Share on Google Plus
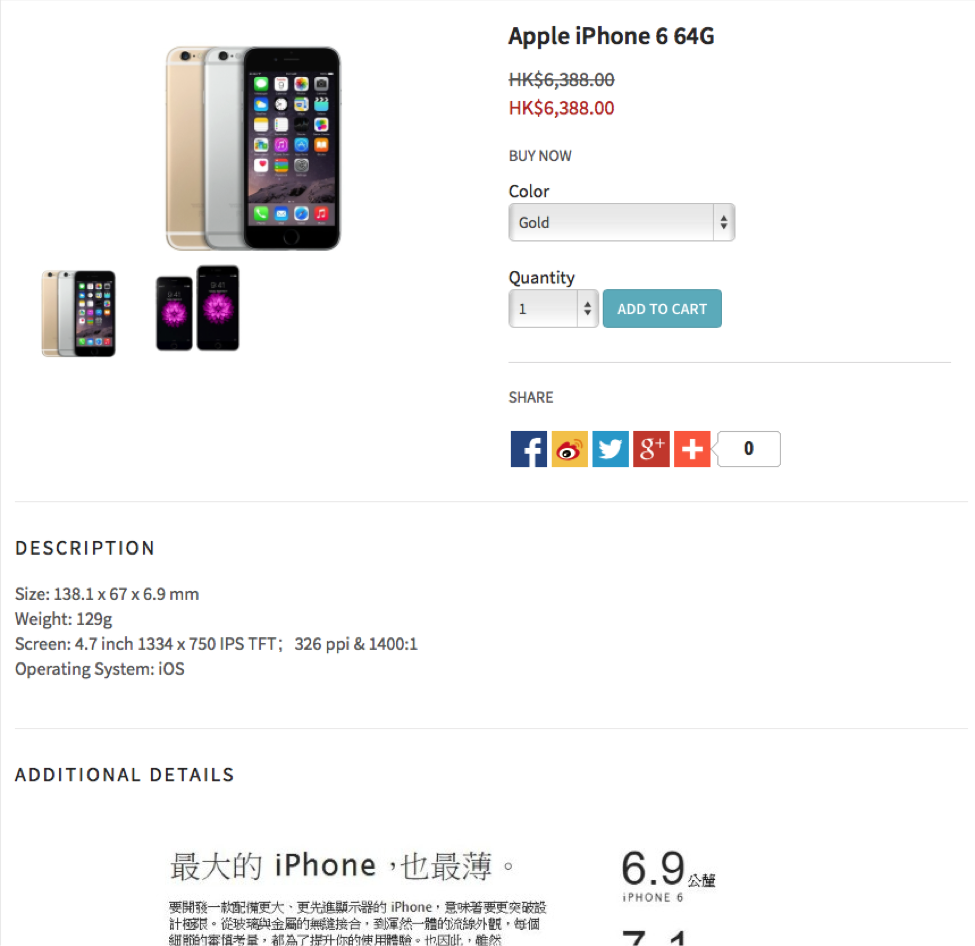This screenshot has width=975, height=946. click(x=651, y=448)
